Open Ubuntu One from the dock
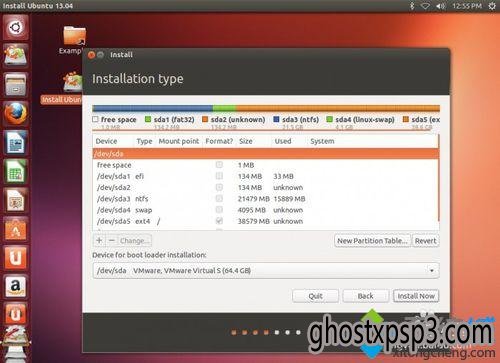 tap(16, 257)
